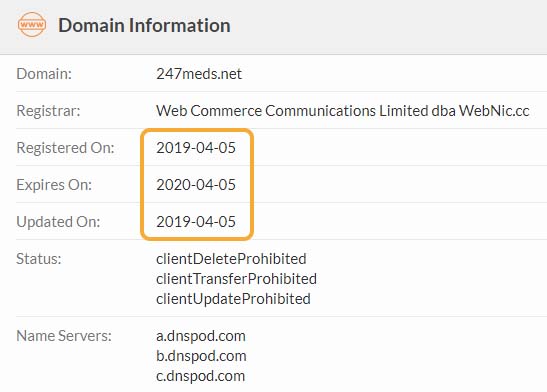This screenshot has height=392, width=547.
Task: Click the orange www globe icon
Action: 32,25
